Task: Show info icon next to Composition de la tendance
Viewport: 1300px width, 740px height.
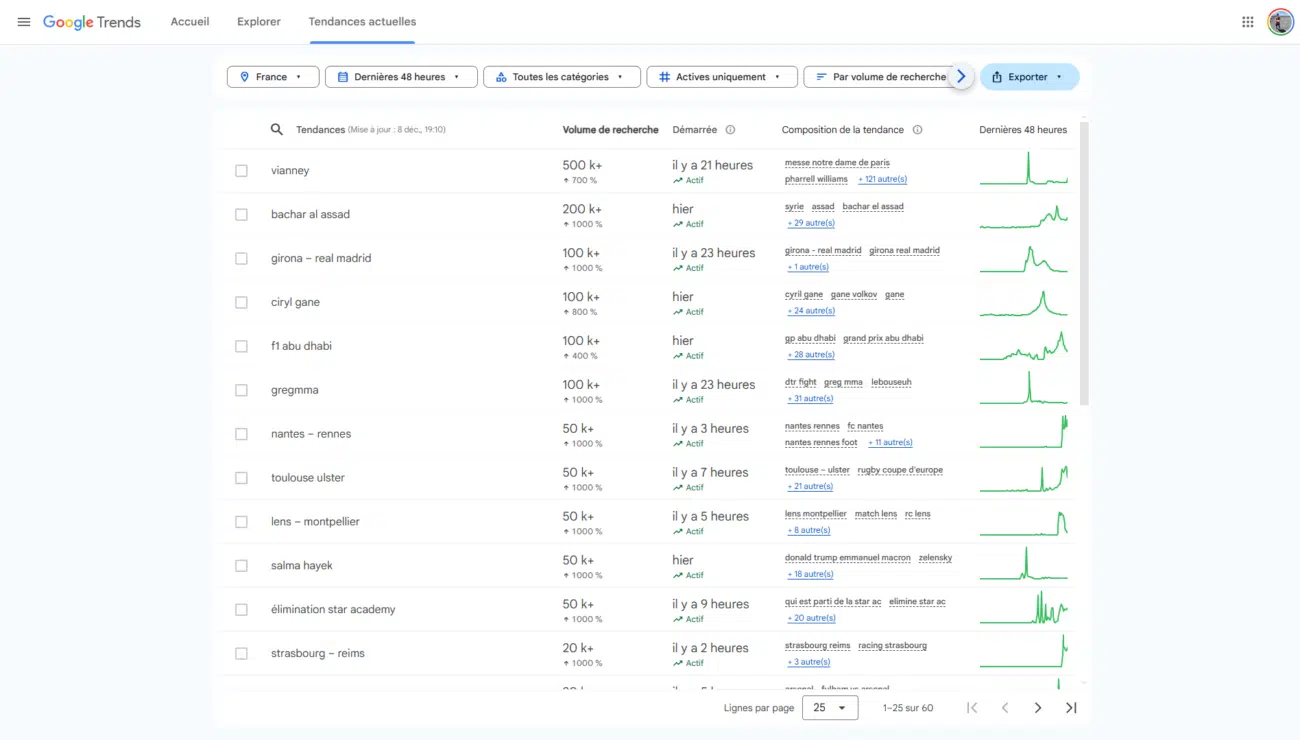Action: [917, 130]
